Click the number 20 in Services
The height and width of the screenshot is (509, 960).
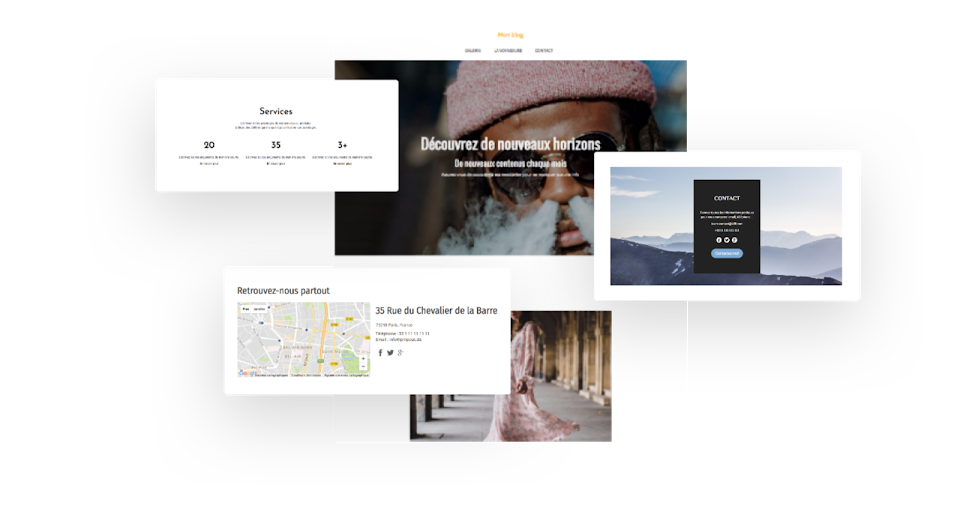click(x=209, y=145)
